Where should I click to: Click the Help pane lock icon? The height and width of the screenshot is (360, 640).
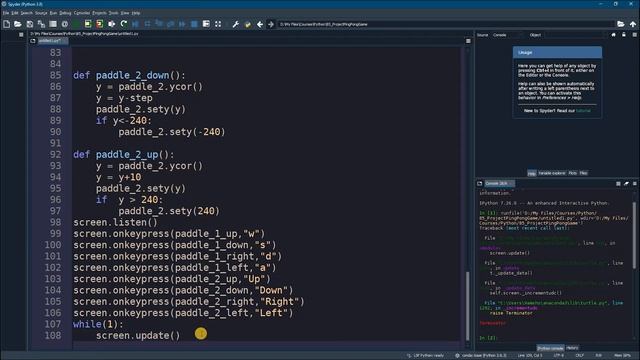(624, 35)
